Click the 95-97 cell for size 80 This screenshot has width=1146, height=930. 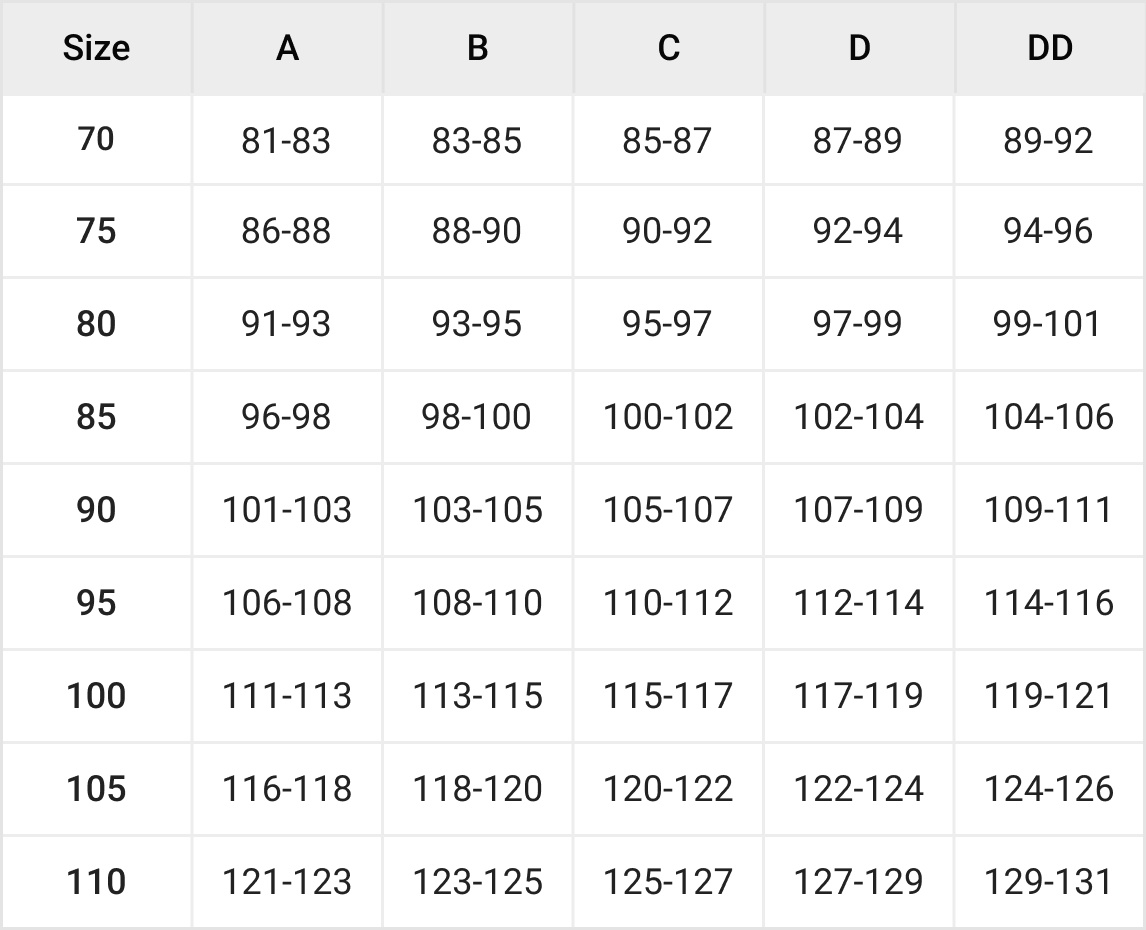tap(667, 325)
